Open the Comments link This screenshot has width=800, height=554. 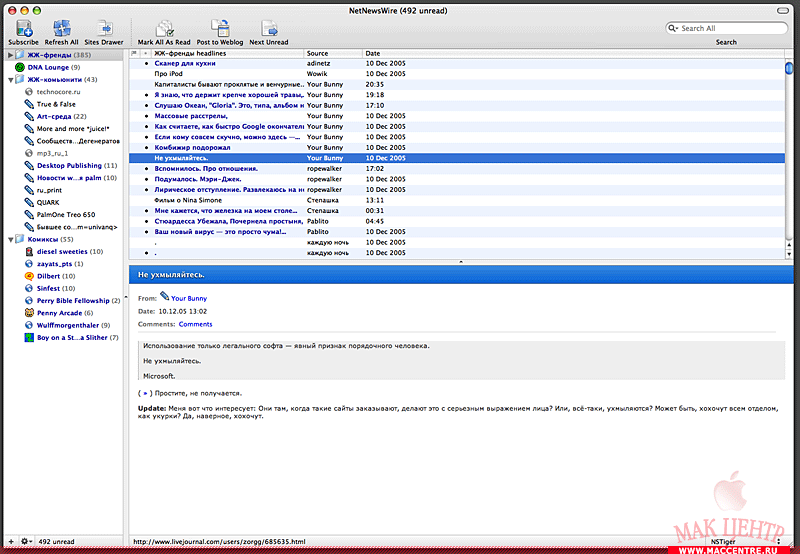point(195,324)
